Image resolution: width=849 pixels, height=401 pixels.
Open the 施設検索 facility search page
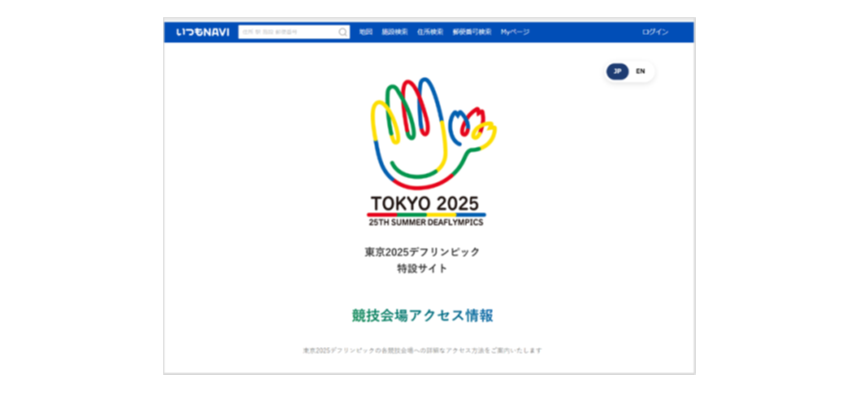[x=395, y=32]
